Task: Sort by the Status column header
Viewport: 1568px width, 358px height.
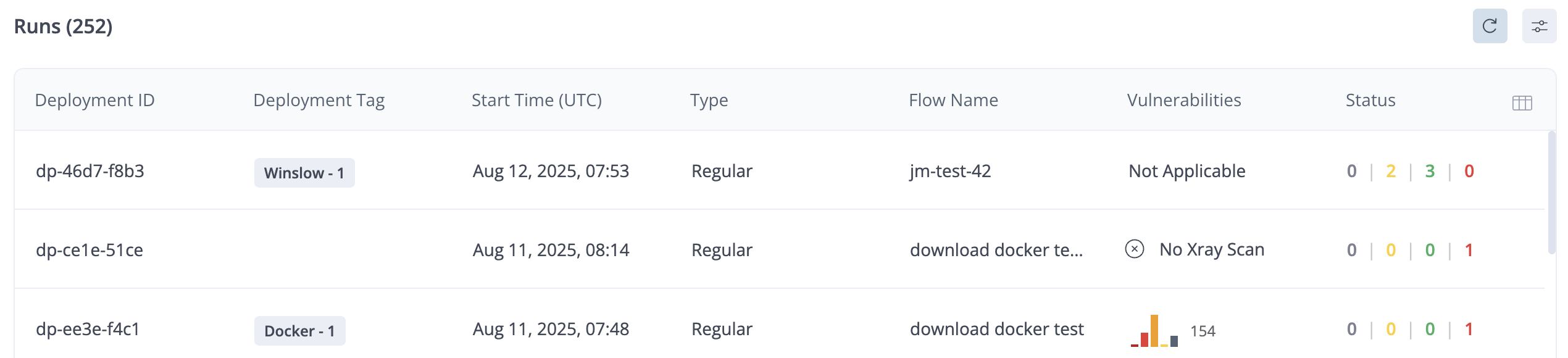Action: [1370, 100]
